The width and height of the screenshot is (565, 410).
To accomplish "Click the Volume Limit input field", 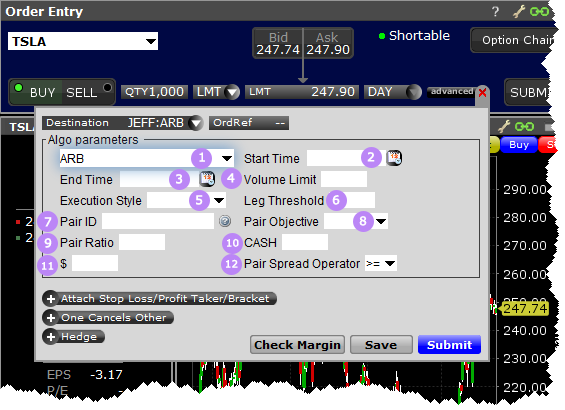I will 344,179.
